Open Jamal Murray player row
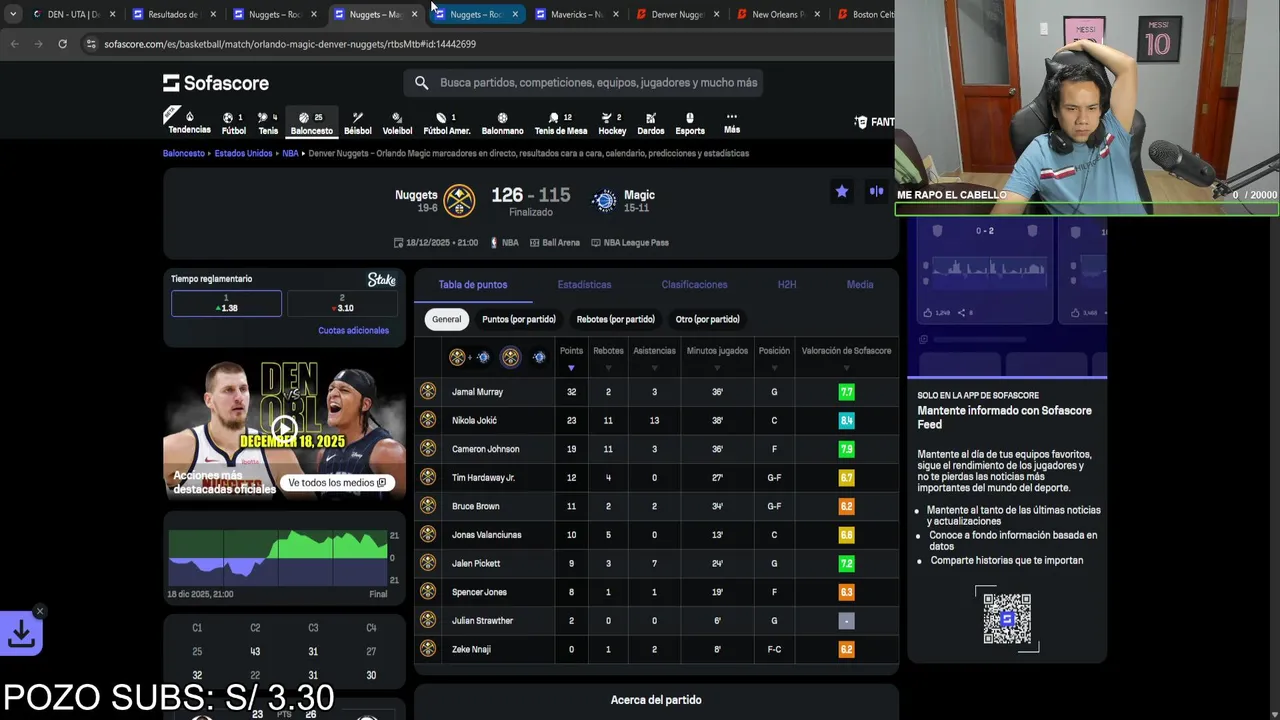The height and width of the screenshot is (720, 1280). point(656,392)
